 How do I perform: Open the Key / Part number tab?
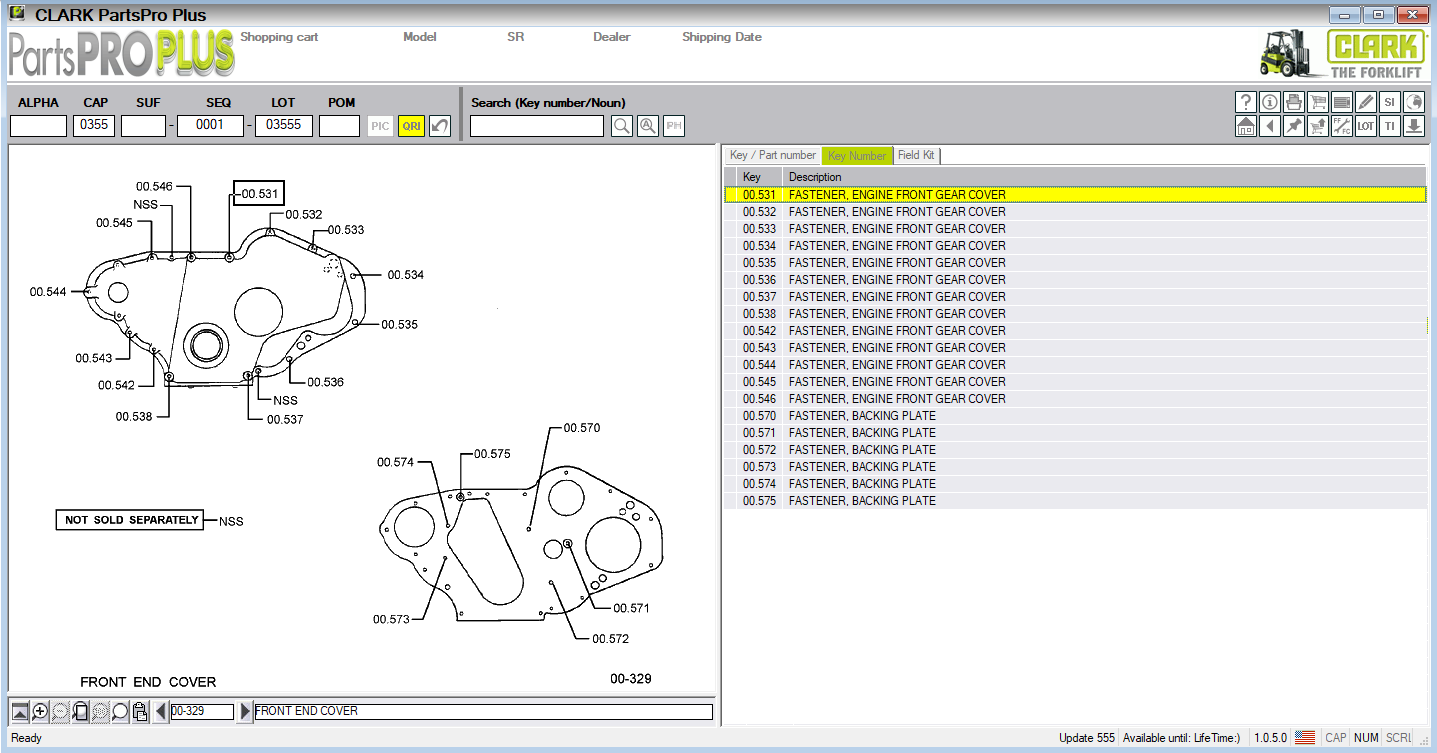pyautogui.click(x=771, y=155)
